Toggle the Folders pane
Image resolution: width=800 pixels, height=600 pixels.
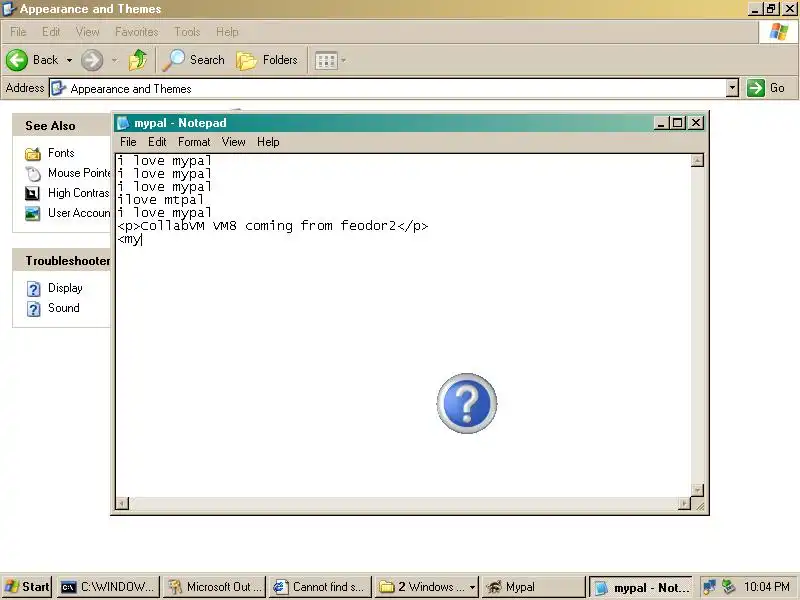[267, 60]
